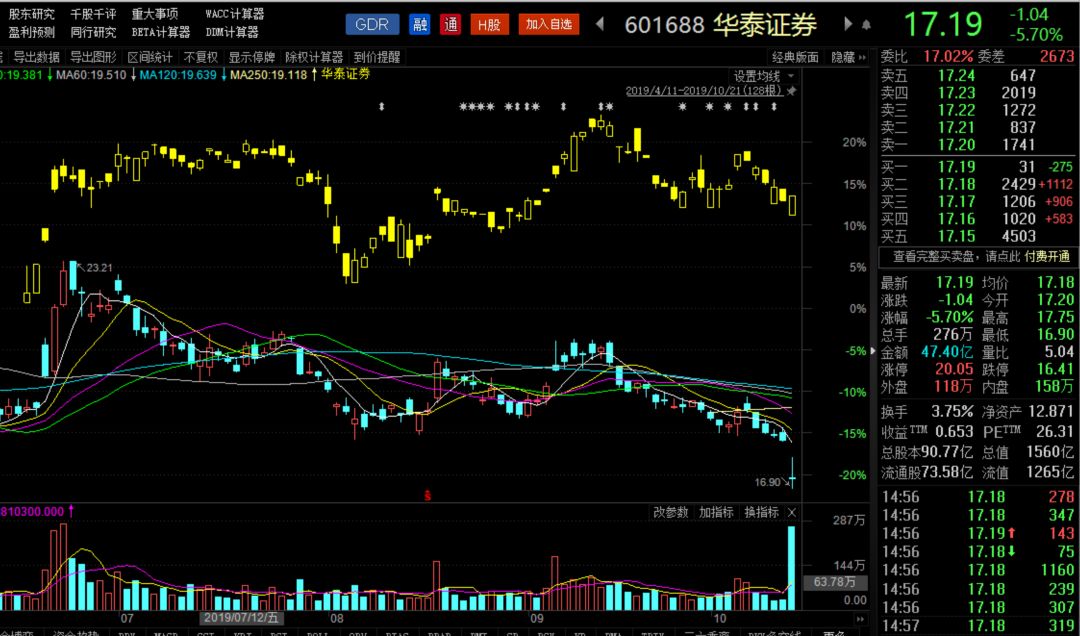Image resolution: width=1080 pixels, height=636 pixels.
Task: Click the blue 融 margin badge
Action: coord(419,25)
